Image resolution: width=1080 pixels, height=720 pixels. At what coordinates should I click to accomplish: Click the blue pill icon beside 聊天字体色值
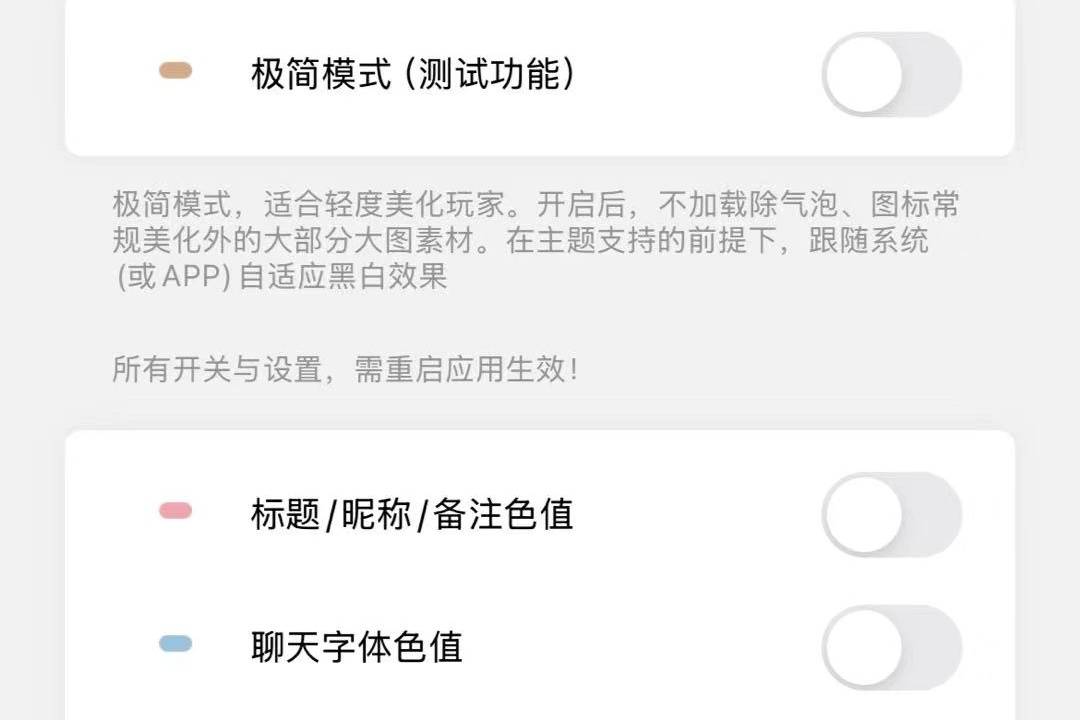tap(175, 643)
